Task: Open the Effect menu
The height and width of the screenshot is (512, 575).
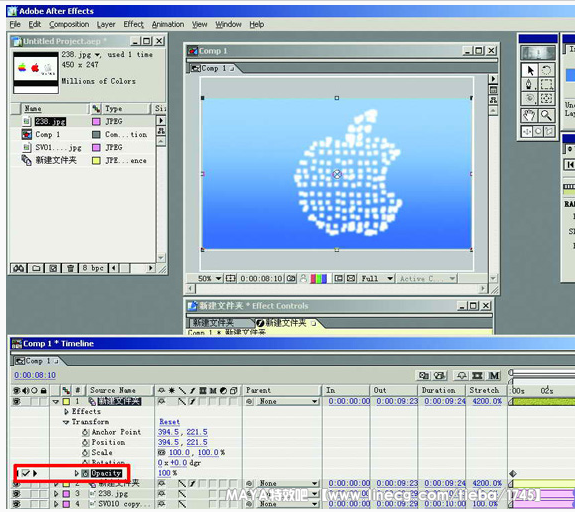Action: click(133, 24)
